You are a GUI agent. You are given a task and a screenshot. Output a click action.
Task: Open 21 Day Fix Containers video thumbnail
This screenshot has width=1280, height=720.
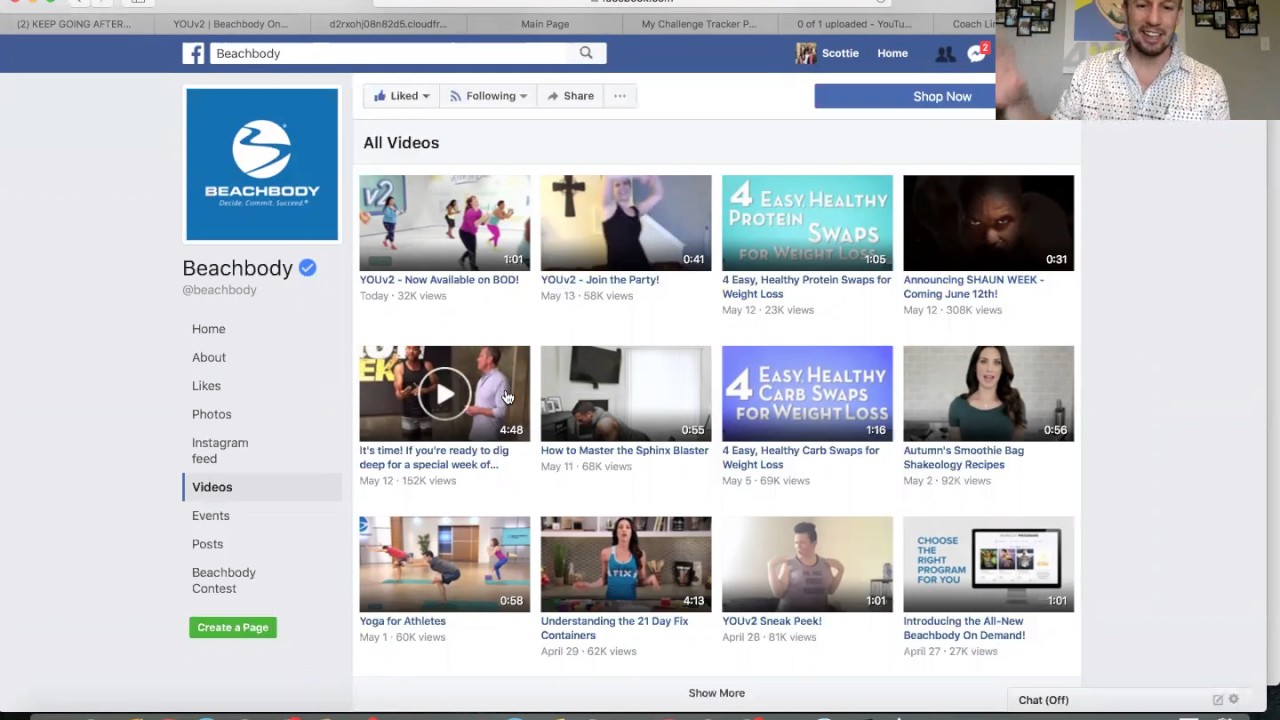[626, 564]
